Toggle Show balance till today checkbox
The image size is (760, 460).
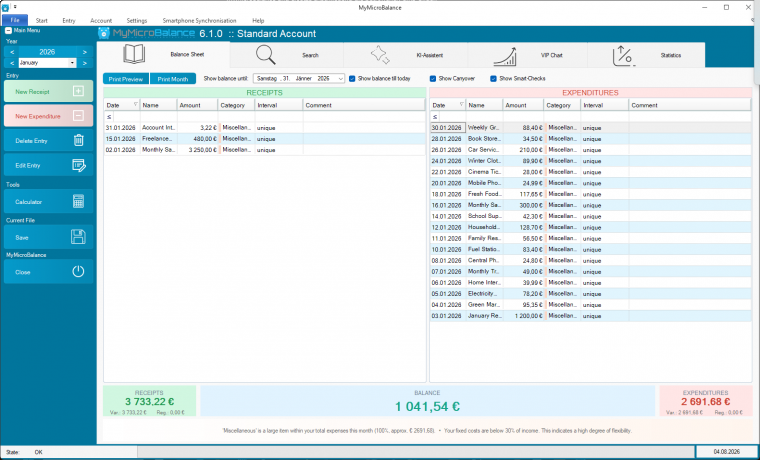pos(352,79)
